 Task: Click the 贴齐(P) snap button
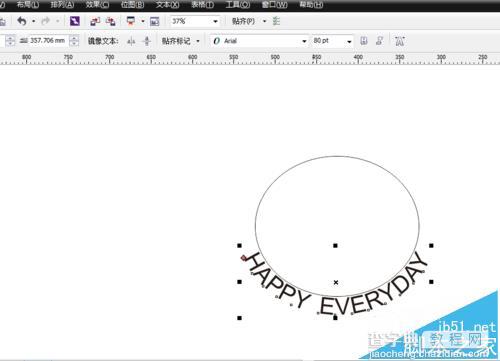tap(243, 21)
